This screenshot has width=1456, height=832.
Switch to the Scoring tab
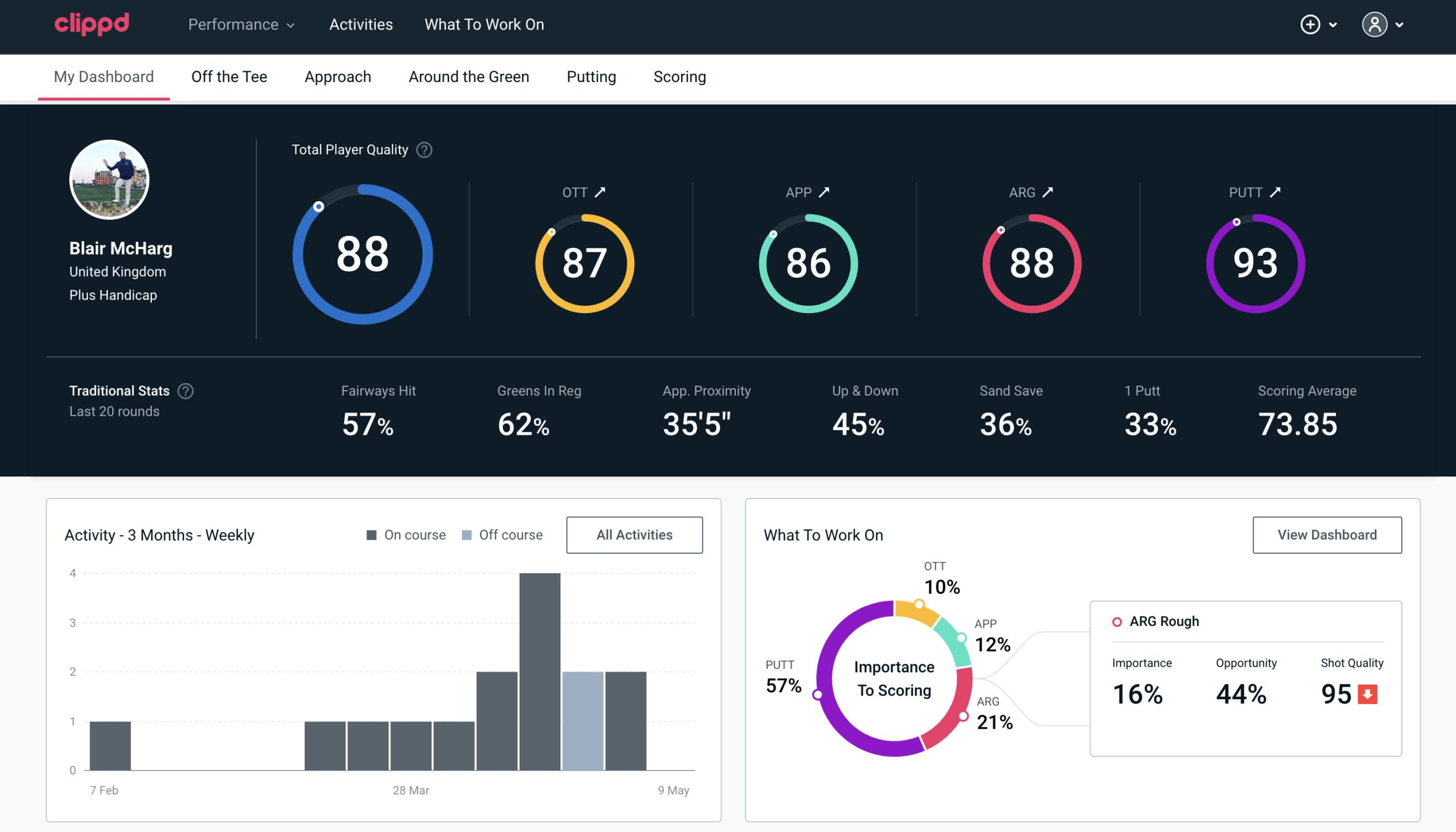(680, 76)
